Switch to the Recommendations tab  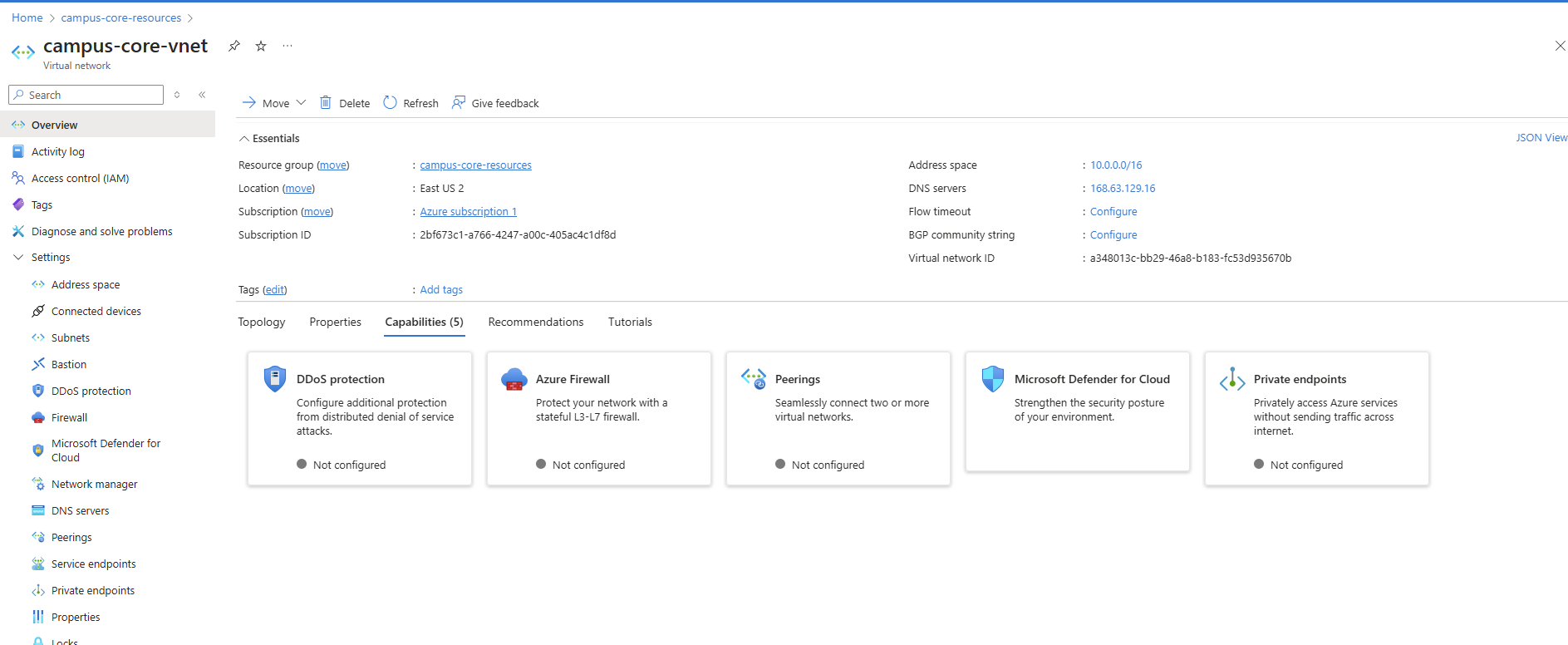[536, 322]
